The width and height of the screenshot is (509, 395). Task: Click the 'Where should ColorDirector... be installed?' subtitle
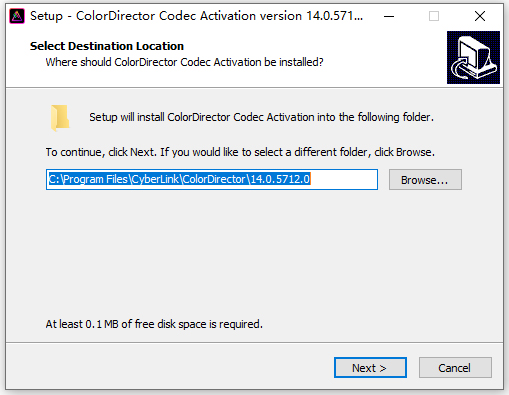(184, 62)
